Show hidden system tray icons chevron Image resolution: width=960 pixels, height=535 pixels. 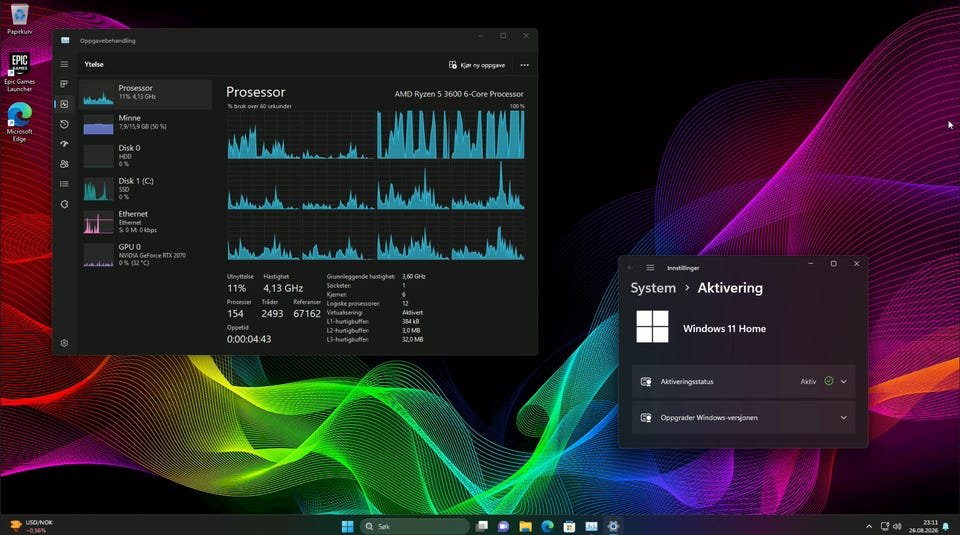click(868, 526)
